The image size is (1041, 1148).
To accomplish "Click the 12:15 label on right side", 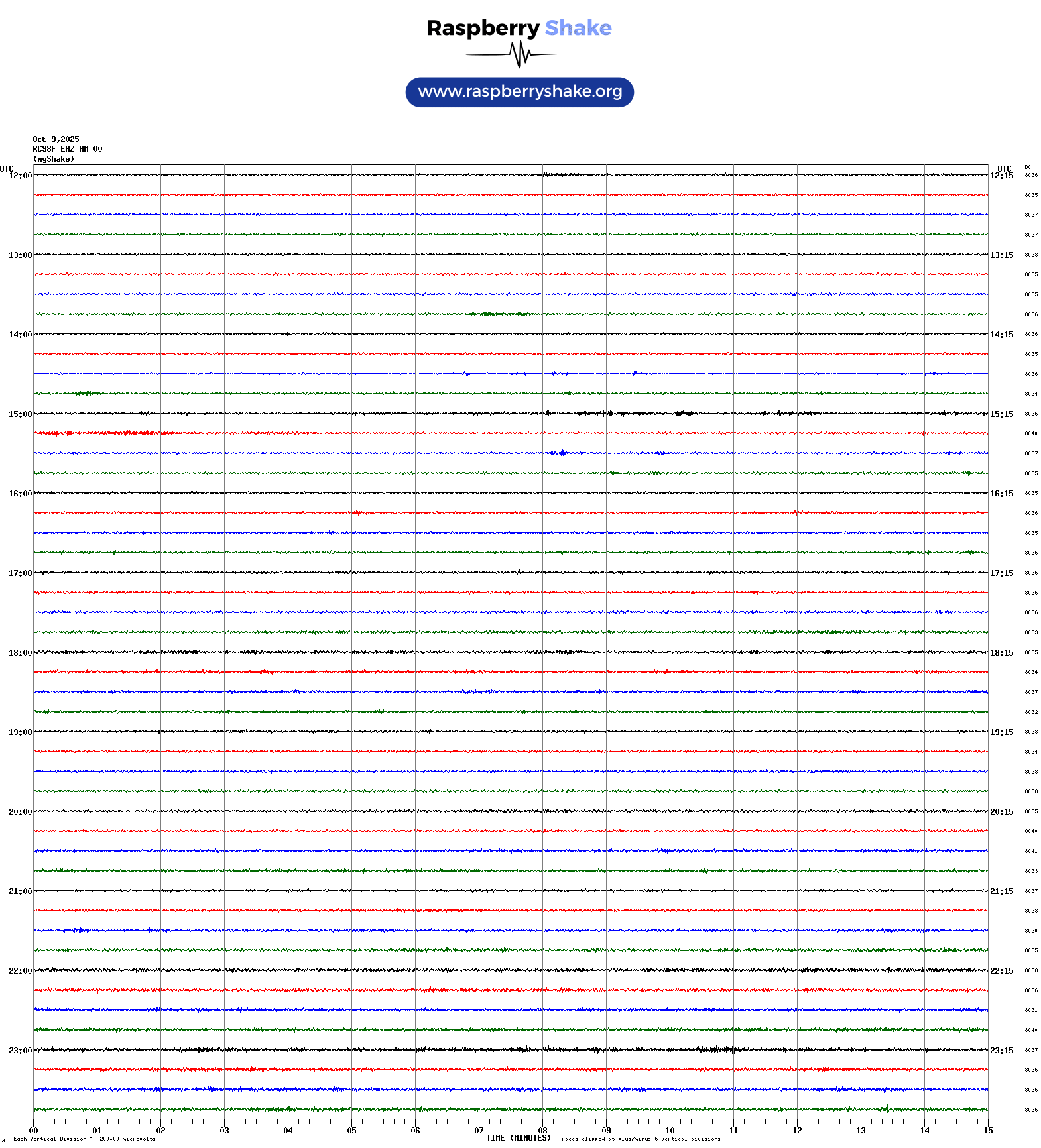I will point(1001,176).
